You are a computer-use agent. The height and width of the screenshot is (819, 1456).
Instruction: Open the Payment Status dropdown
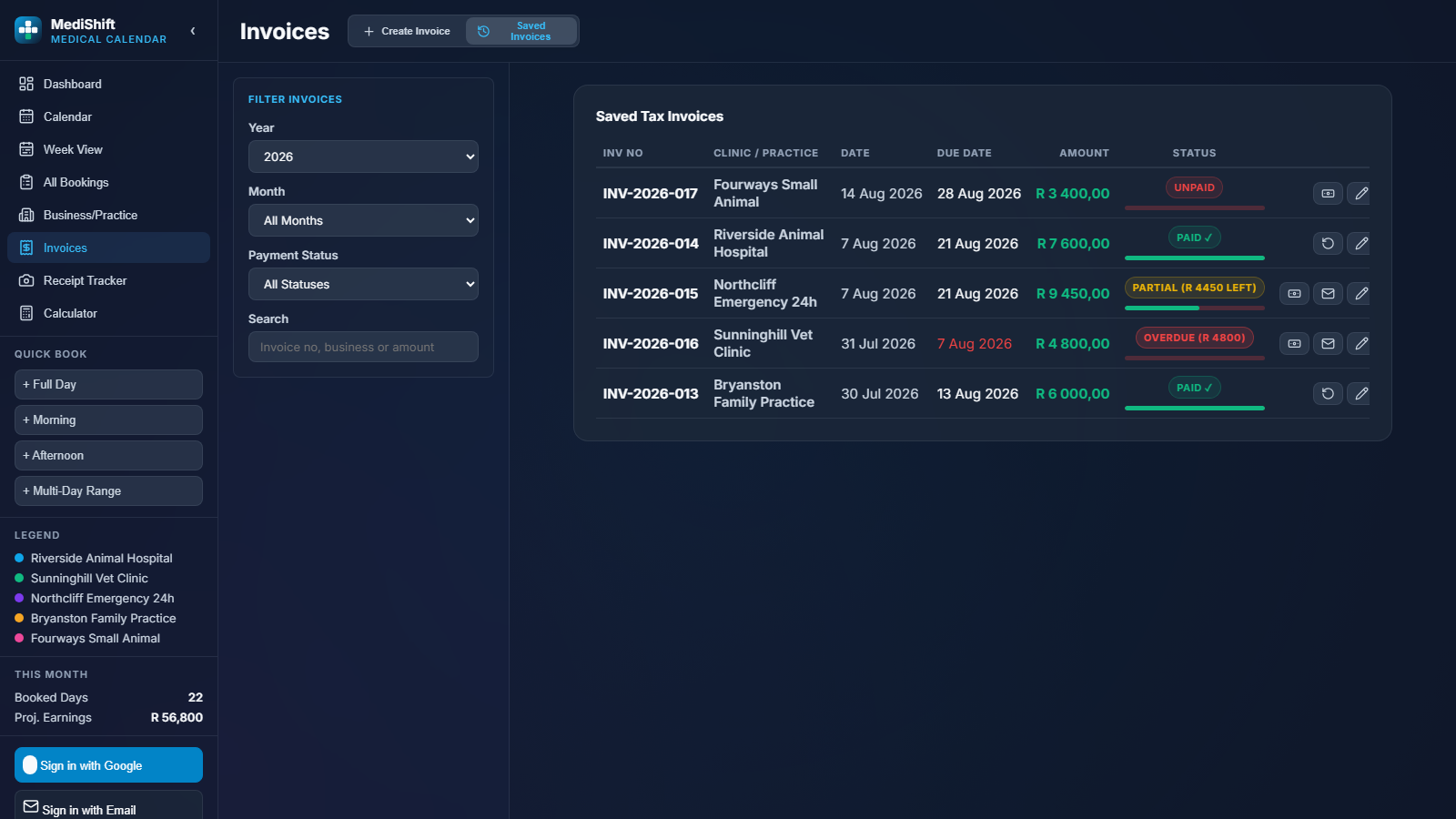(363, 284)
